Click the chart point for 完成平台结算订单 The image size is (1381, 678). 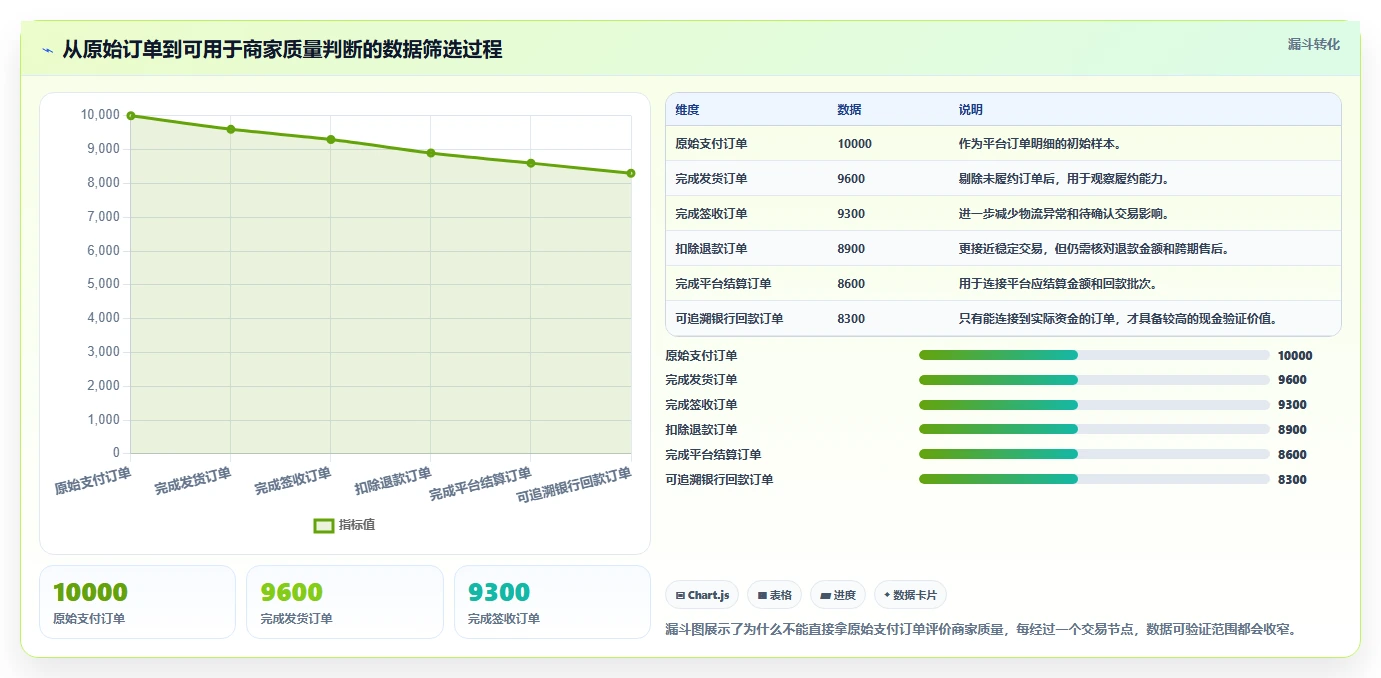[531, 163]
